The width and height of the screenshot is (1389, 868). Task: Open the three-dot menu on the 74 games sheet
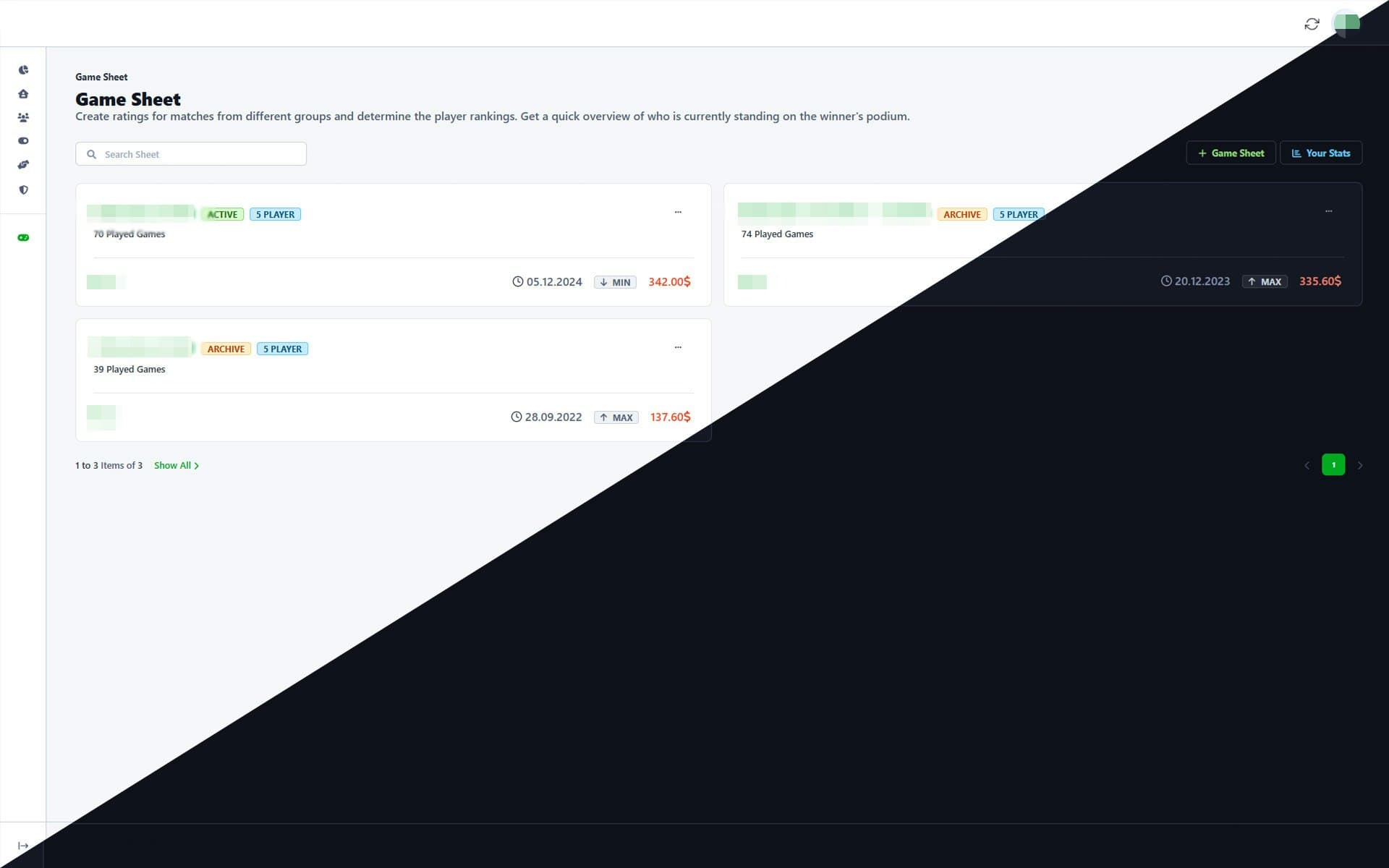pyautogui.click(x=1329, y=210)
